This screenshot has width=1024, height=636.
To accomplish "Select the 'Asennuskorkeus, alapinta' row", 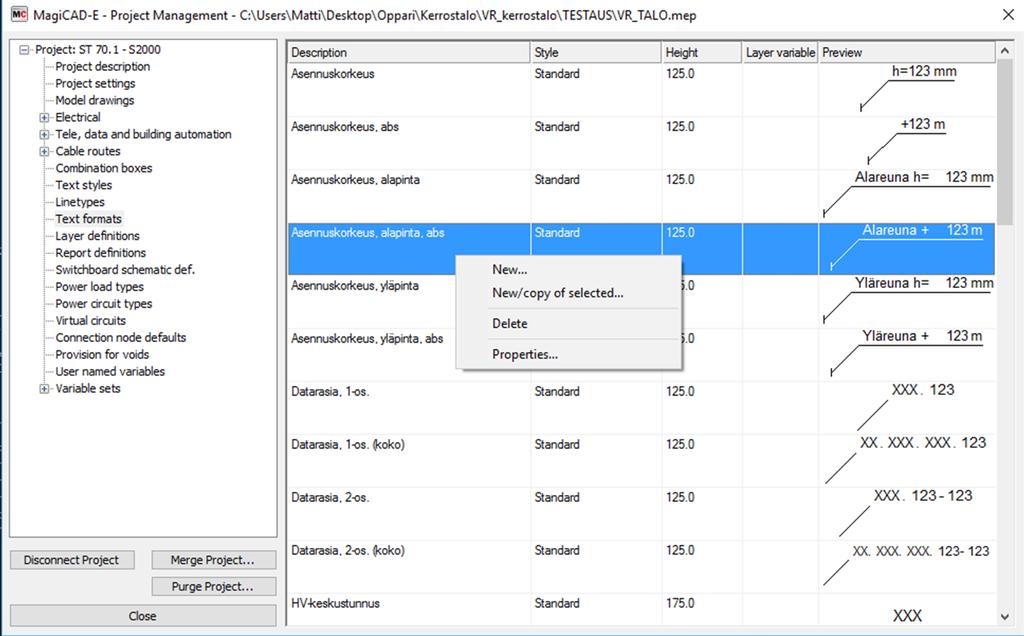I will coord(642,196).
